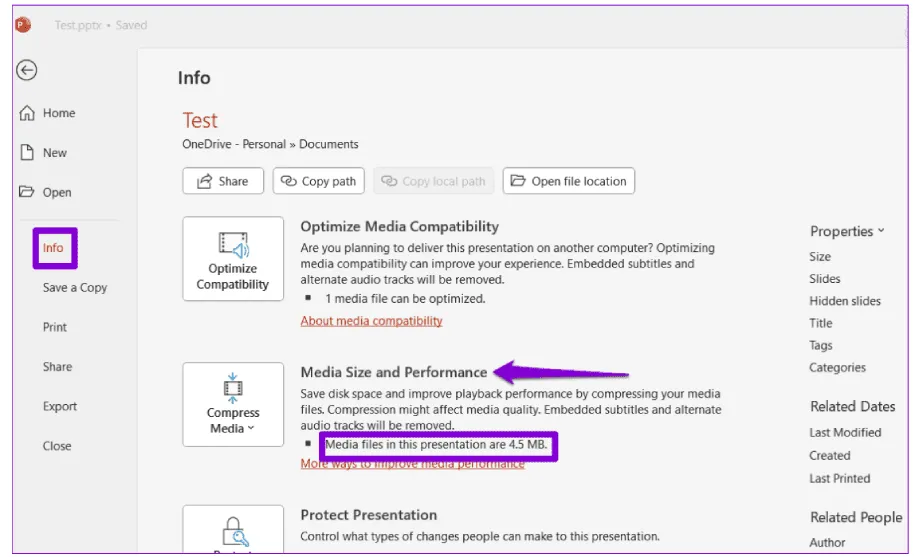Select Share in the left sidebar

(x=57, y=367)
